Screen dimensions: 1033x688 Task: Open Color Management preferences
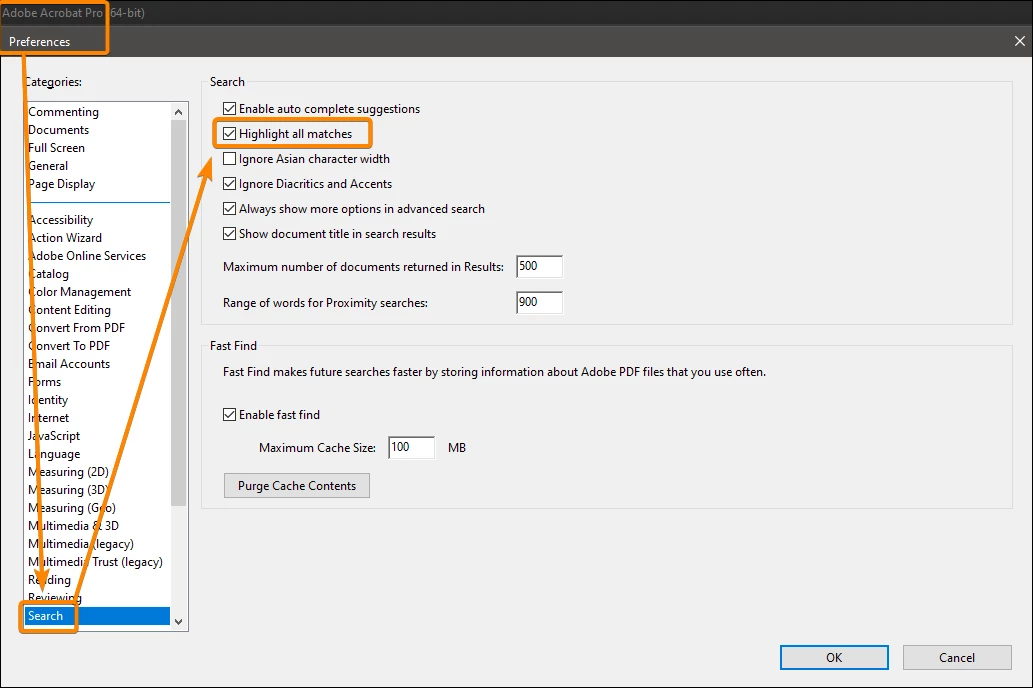(79, 292)
